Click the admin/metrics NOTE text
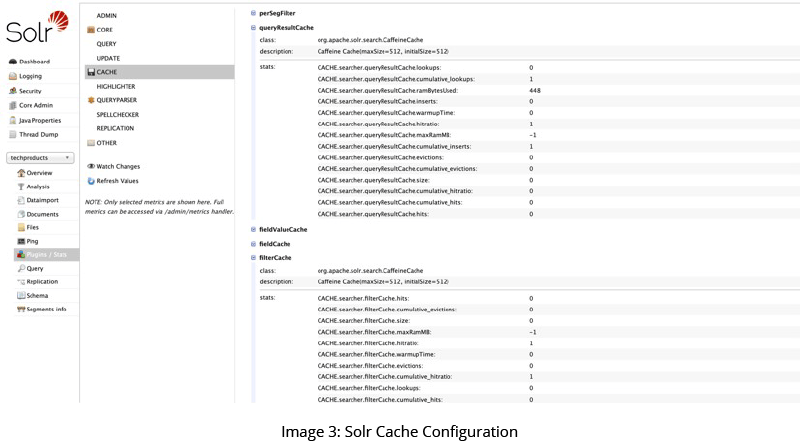The image size is (800, 441). (159, 207)
